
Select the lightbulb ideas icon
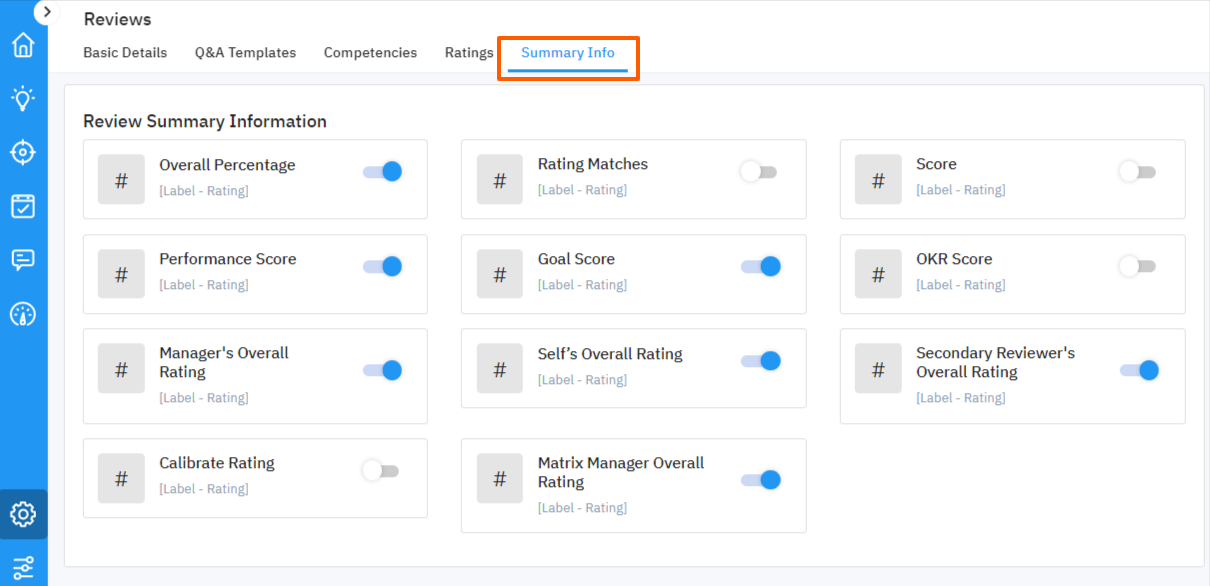[x=24, y=98]
